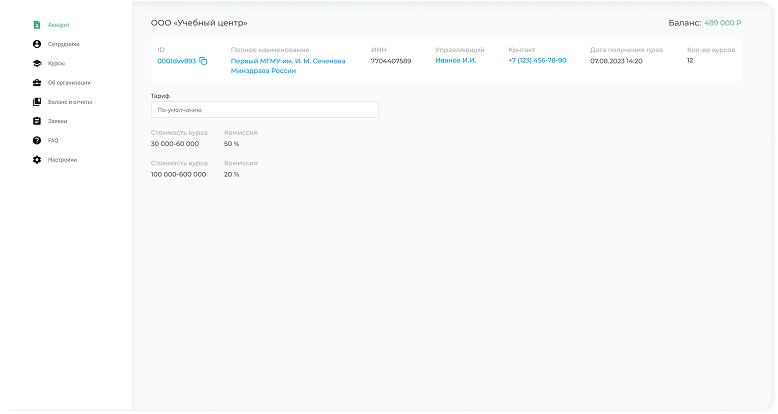
Task: Copy the organization ID with copy icon
Action: tap(203, 61)
